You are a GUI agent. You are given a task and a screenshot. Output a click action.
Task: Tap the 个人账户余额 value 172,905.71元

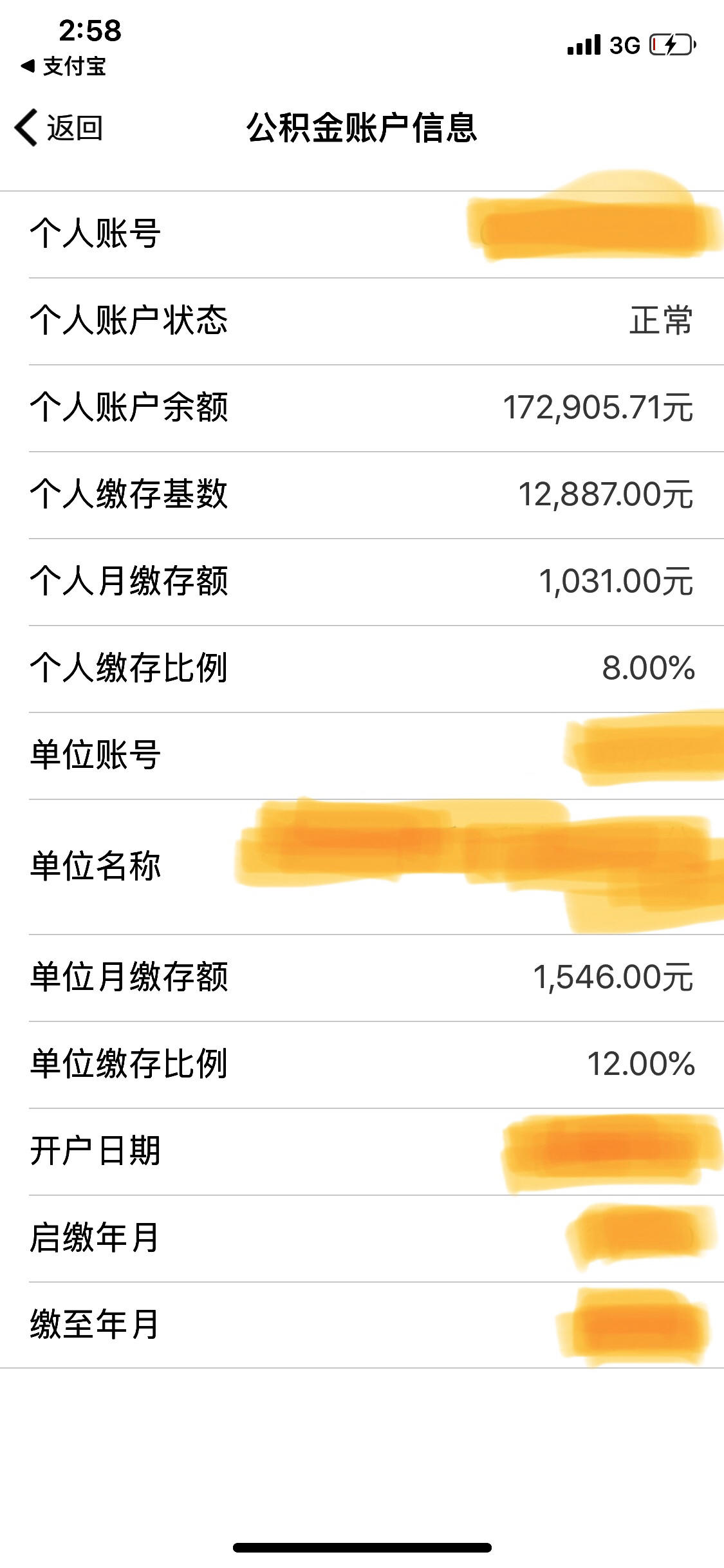[x=598, y=407]
